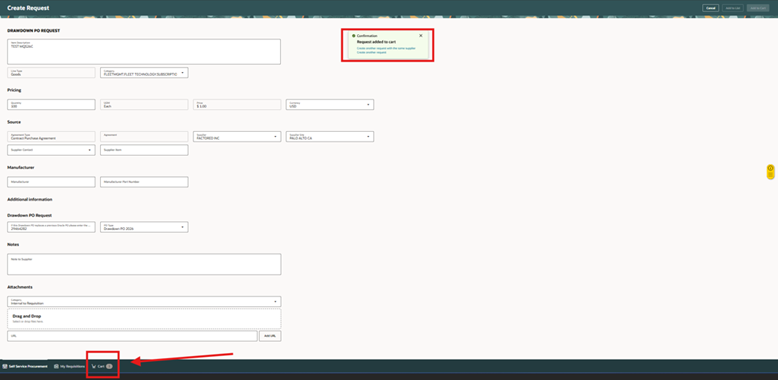Image resolution: width=778 pixels, height=380 pixels.
Task: Open the Cart from the bottom bar
Action: click(102, 366)
